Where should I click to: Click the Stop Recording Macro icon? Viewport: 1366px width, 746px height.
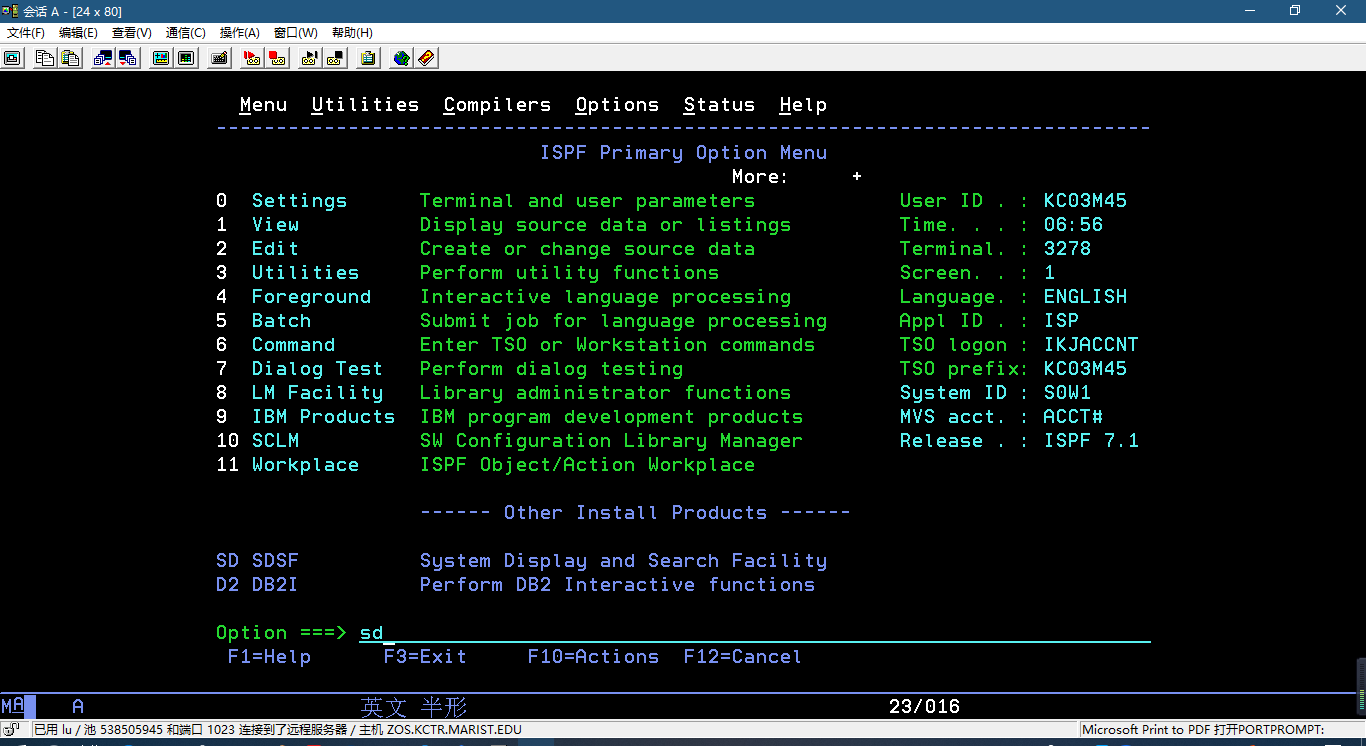coord(277,58)
